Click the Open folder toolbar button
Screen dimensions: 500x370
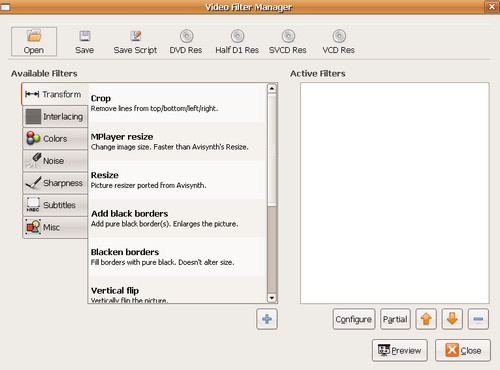pyautogui.click(x=34, y=42)
